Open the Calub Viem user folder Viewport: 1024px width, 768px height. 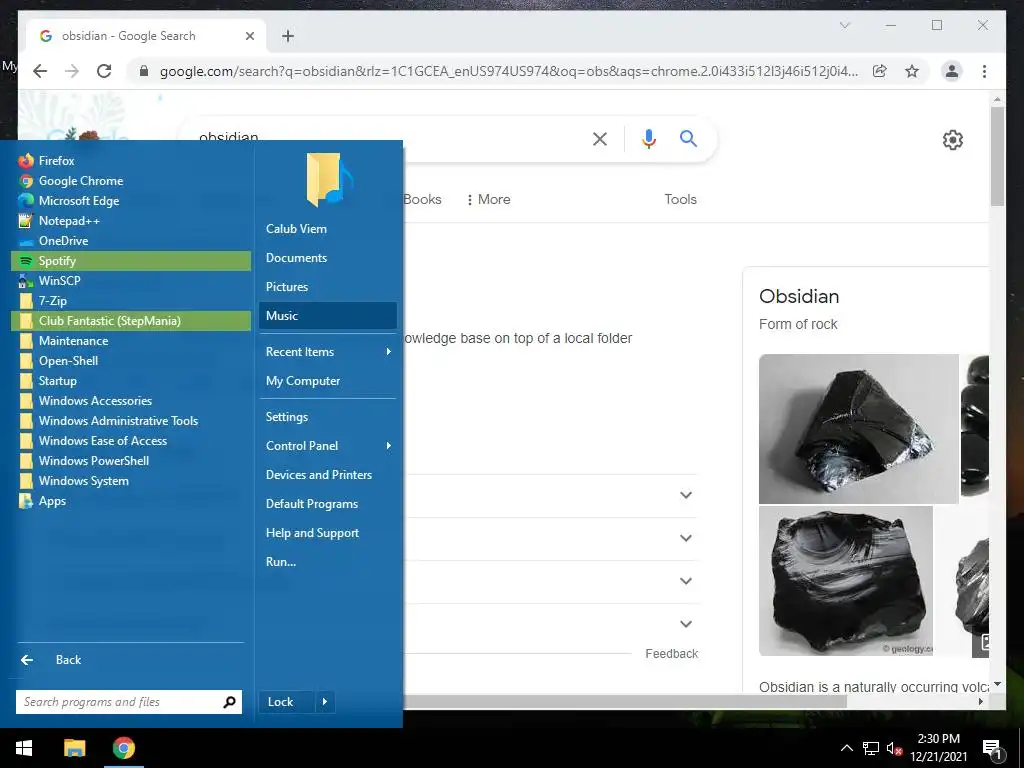click(328, 229)
